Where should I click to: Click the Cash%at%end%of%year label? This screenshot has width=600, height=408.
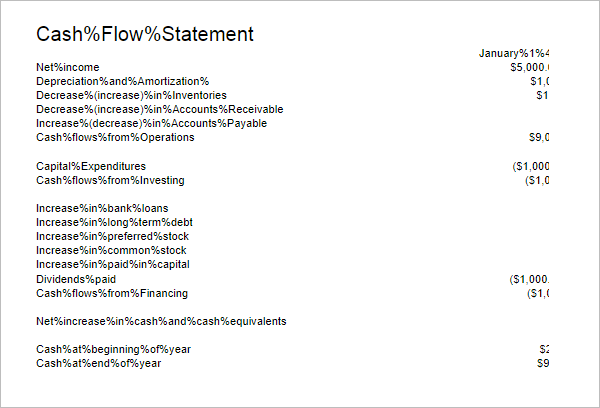[x=99, y=364]
